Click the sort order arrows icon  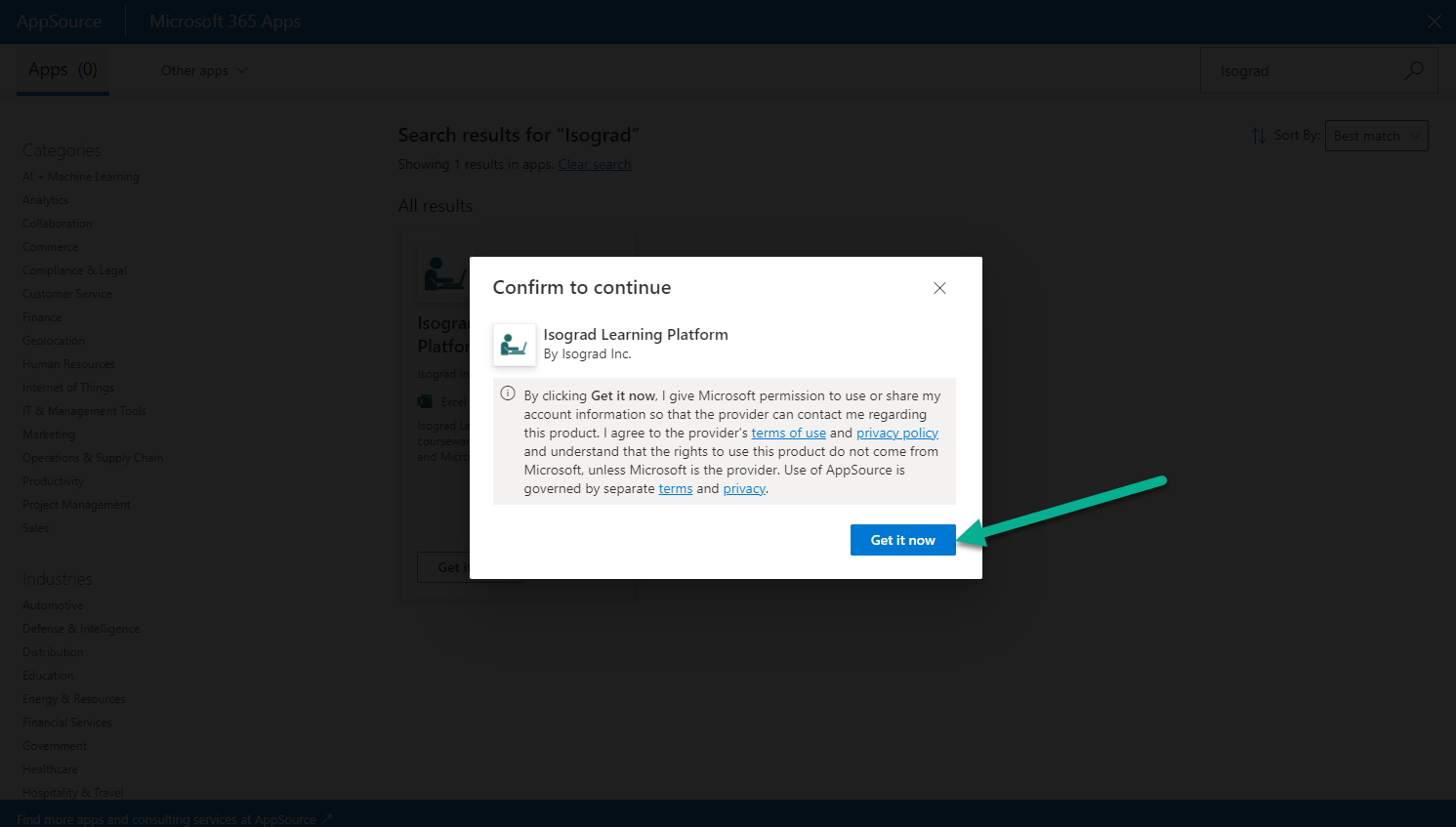point(1259,136)
